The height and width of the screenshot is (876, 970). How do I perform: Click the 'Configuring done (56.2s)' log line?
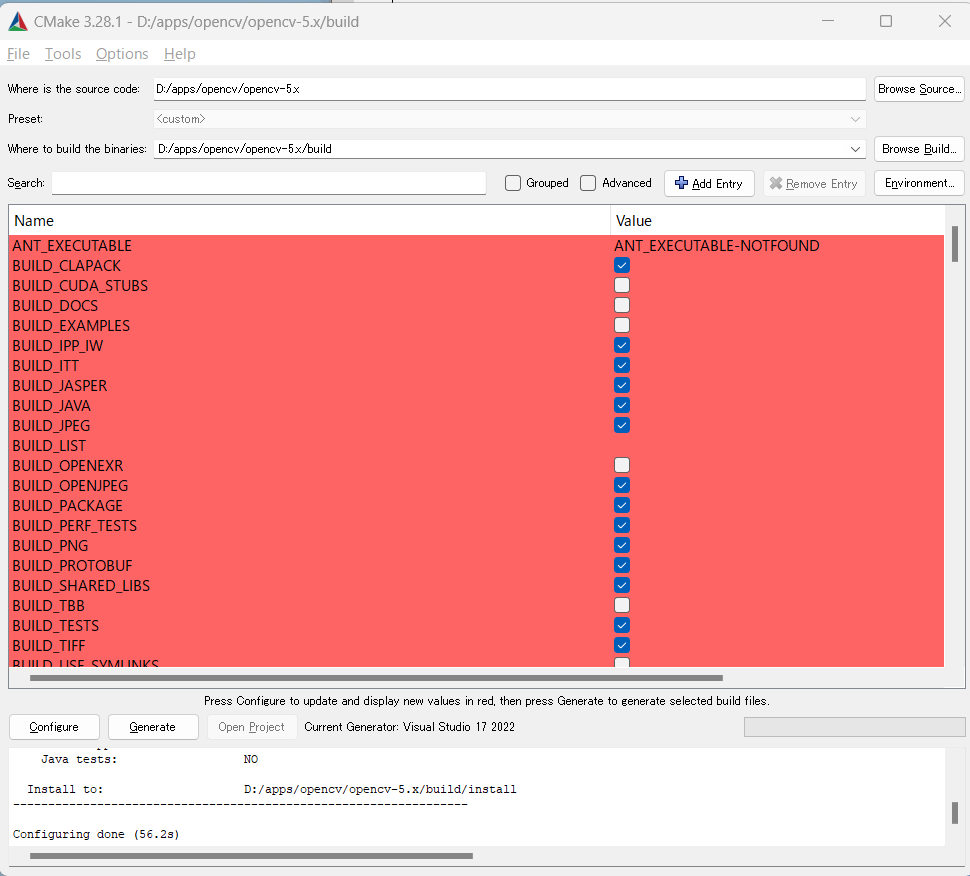pos(96,834)
